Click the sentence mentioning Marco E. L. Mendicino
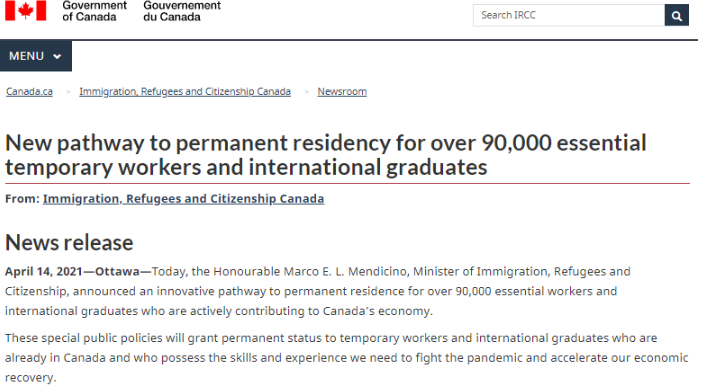 (x=317, y=291)
